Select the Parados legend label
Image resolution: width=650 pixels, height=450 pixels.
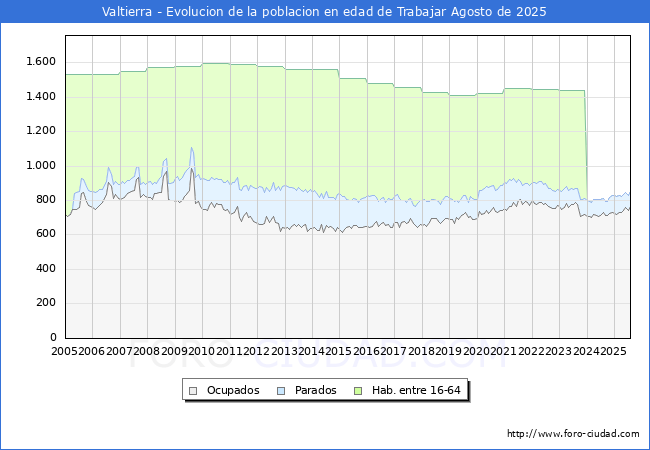click(316, 390)
